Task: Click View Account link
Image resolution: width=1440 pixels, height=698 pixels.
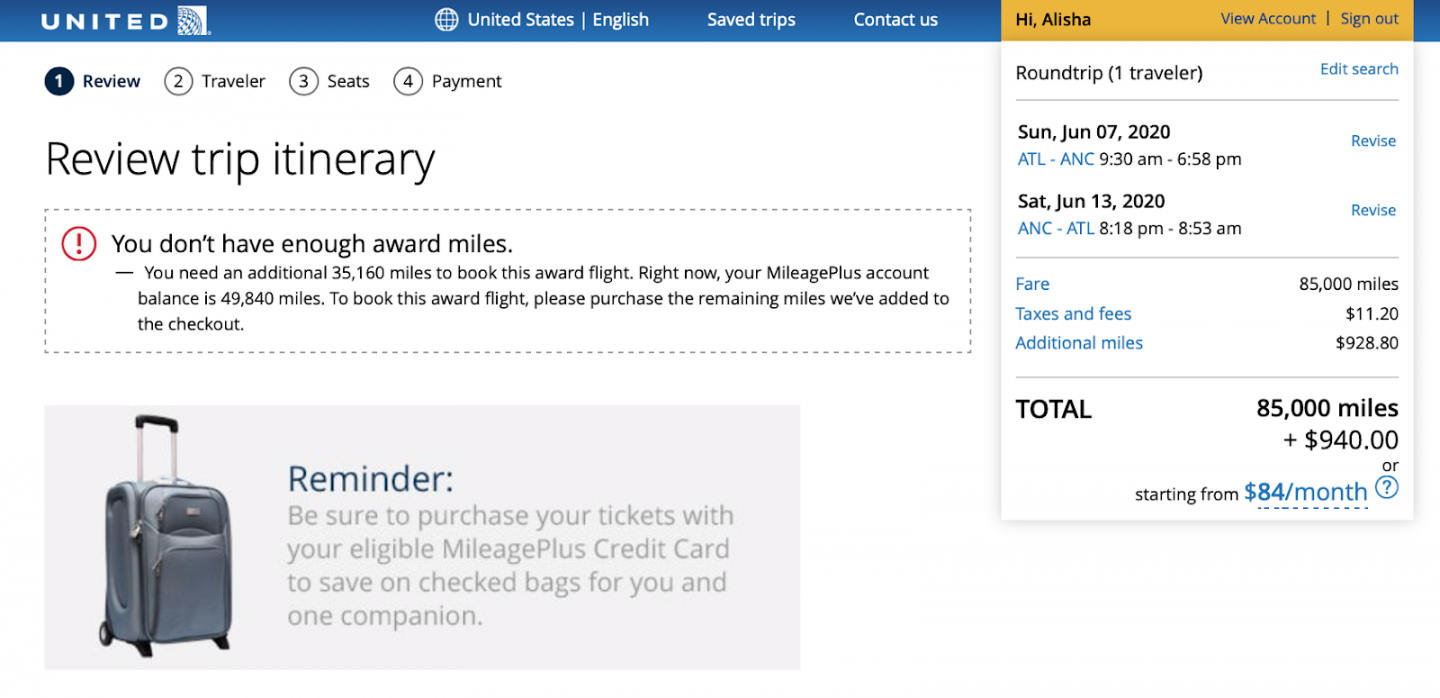Action: 1268,19
